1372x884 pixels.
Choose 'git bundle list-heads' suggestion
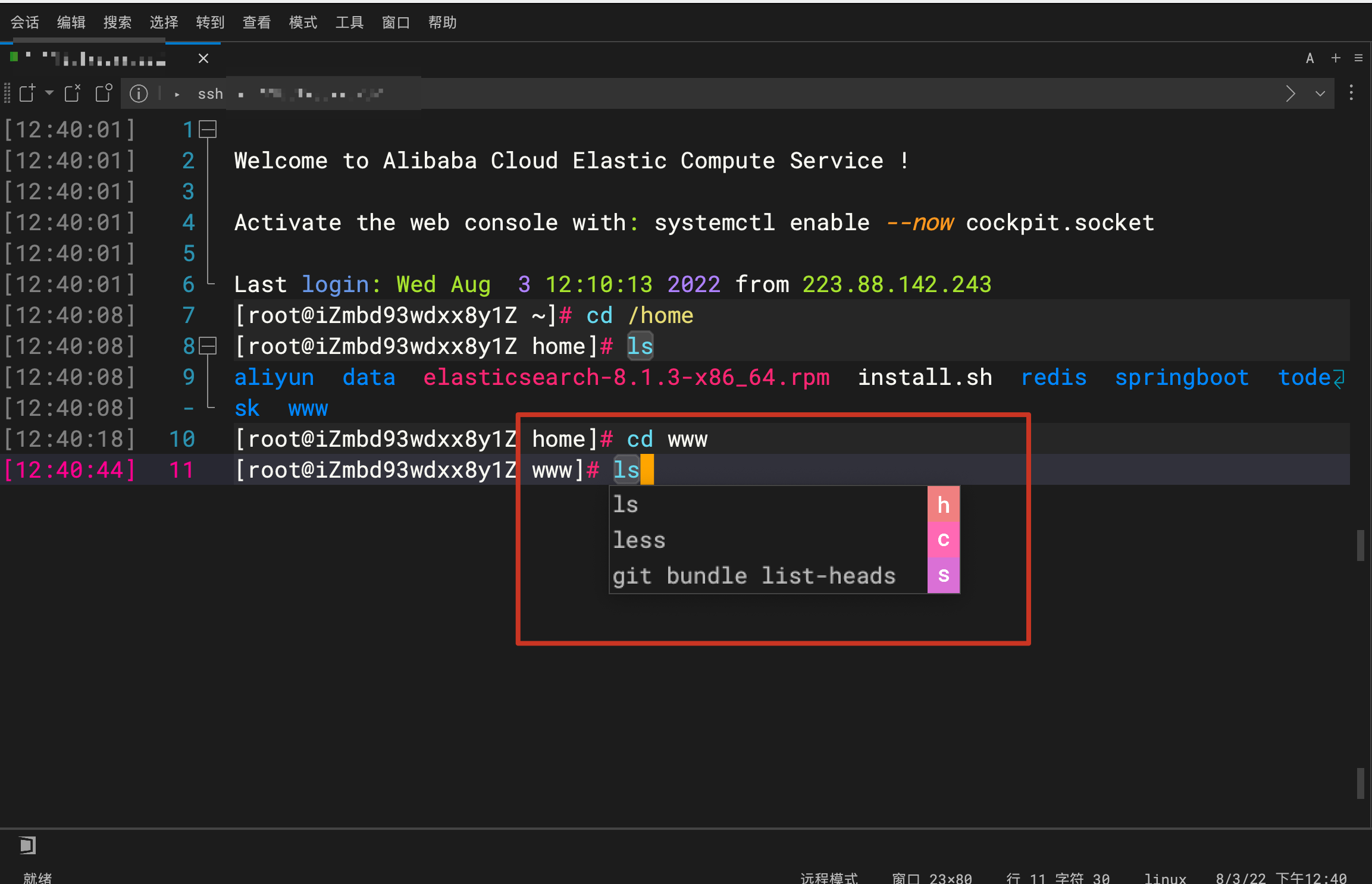[753, 576]
